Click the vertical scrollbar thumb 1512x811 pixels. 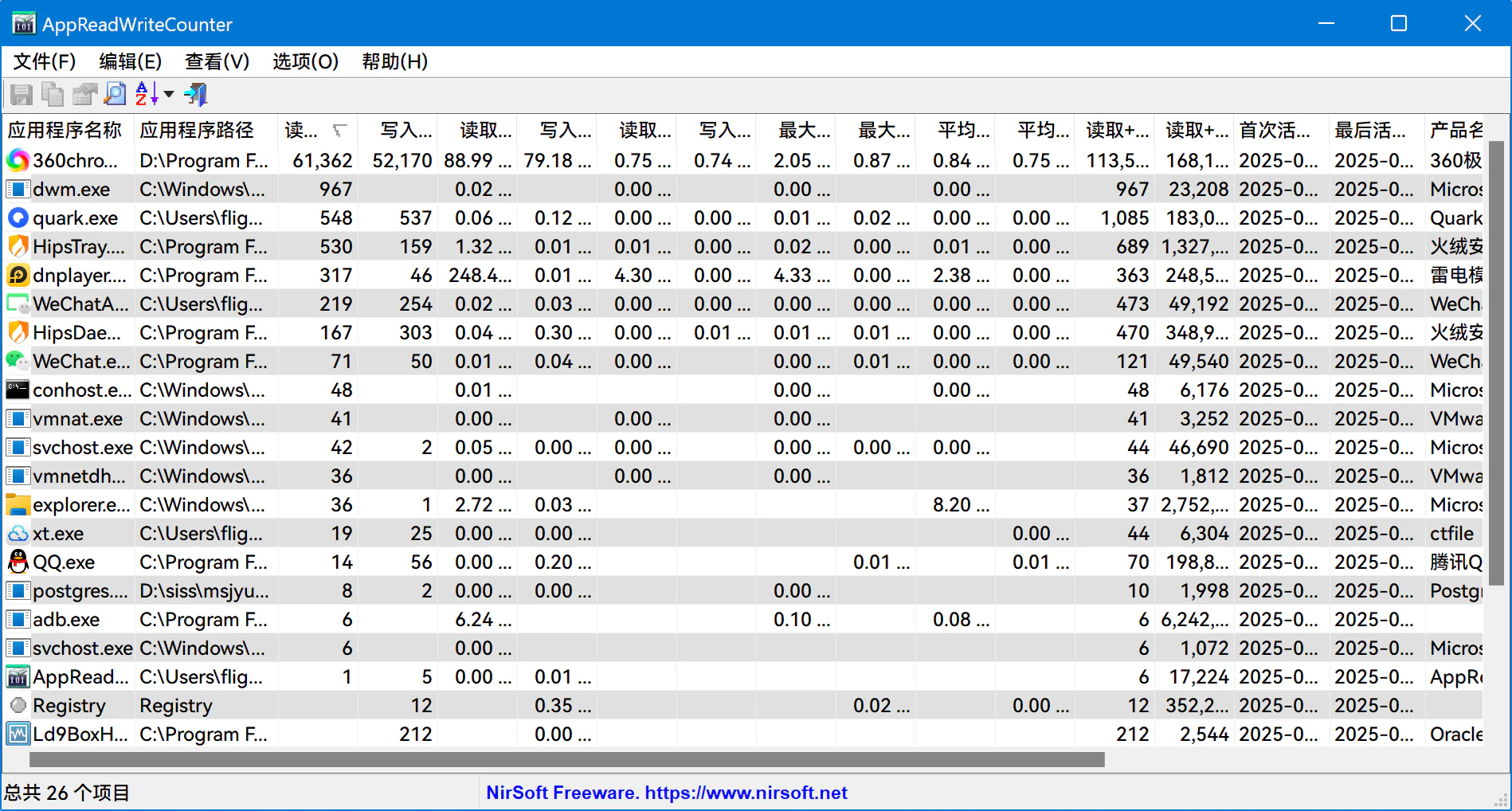click(1496, 363)
